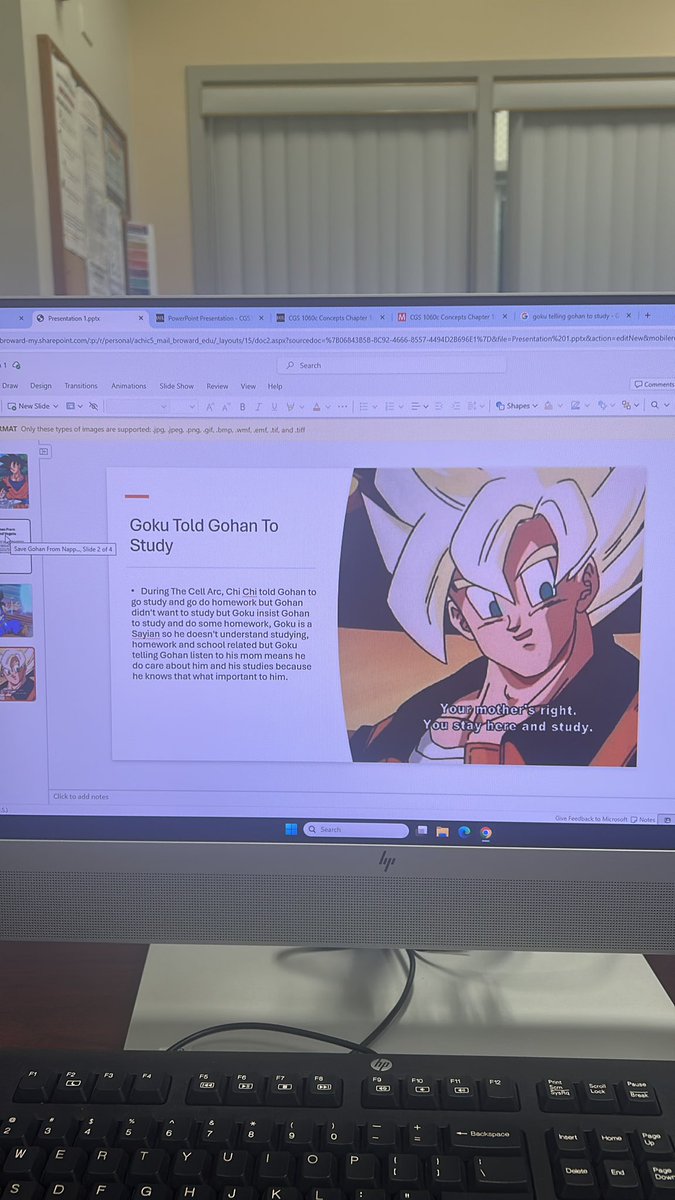
Task: Open the Slide Show ribbon tab
Action: (x=177, y=386)
